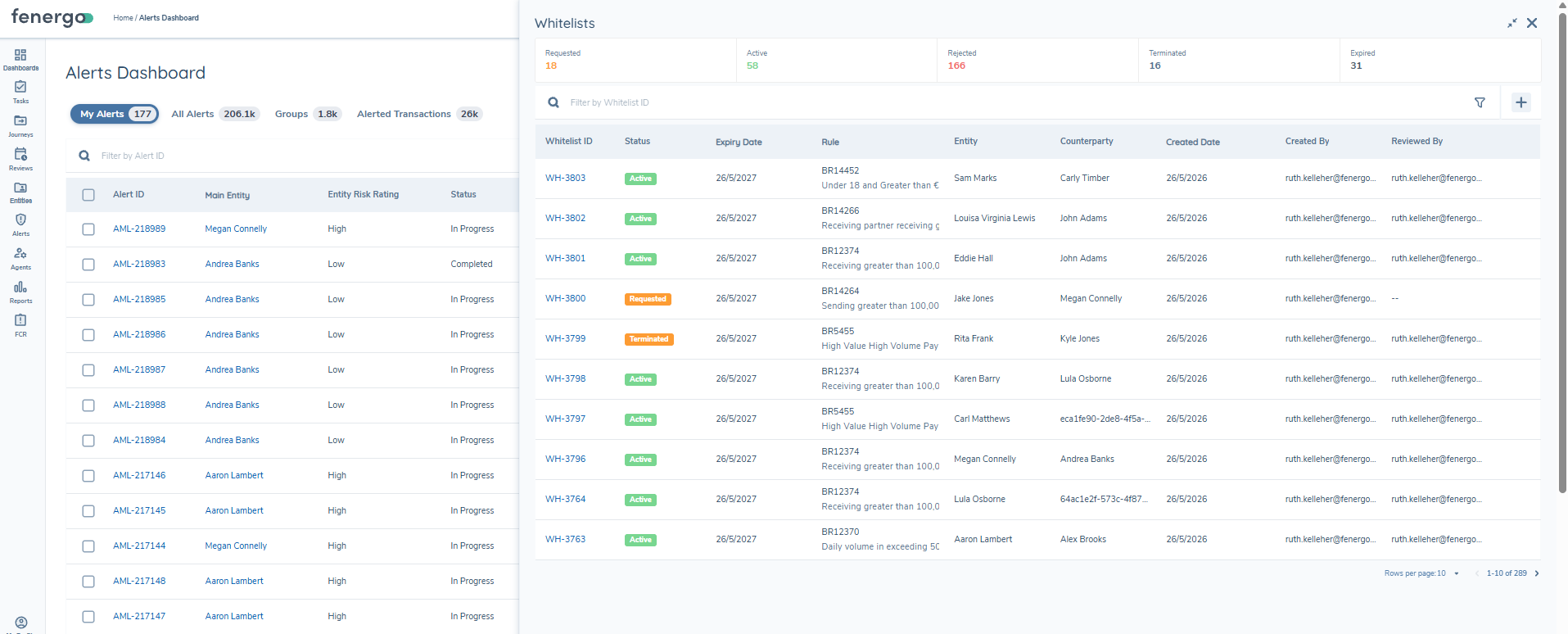
Task: Open alert AML-218989
Action: [x=139, y=229]
